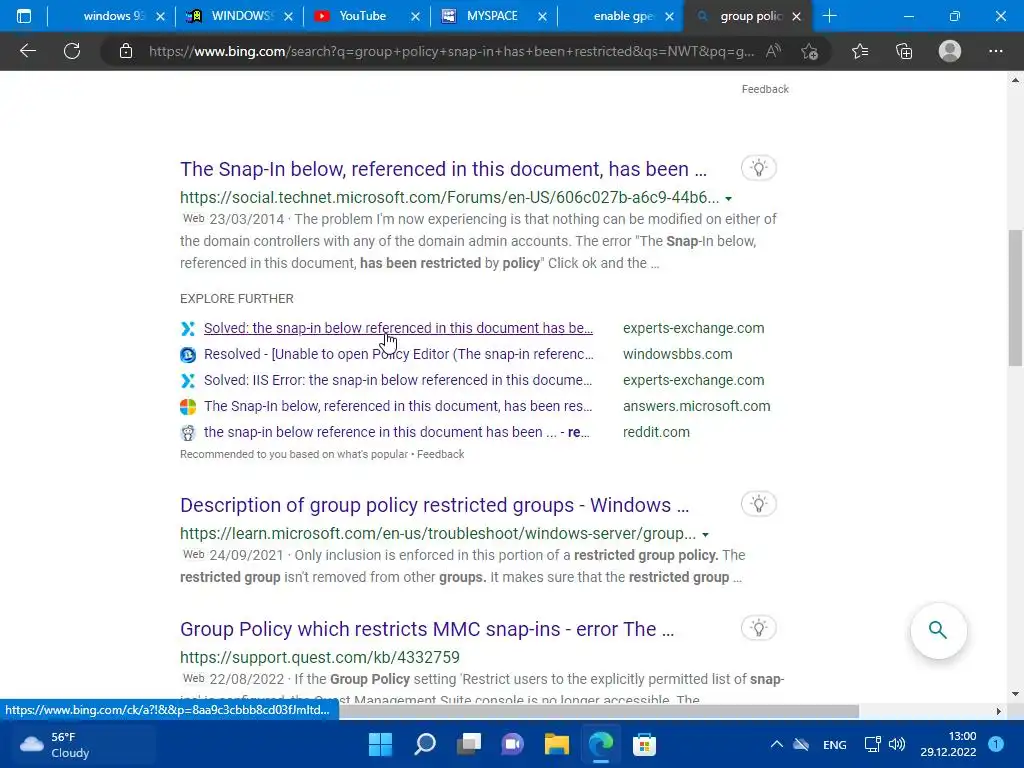1024x768 pixels.
Task: Open taskbar Search
Action: coord(424,744)
